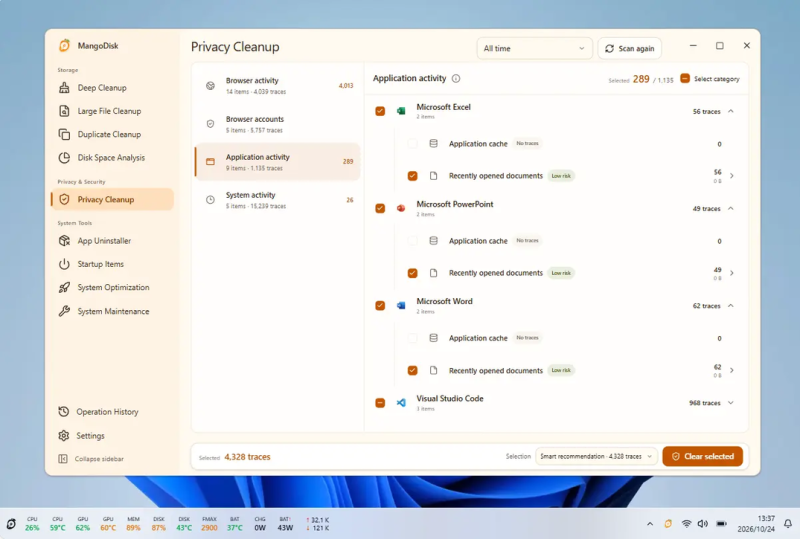Open System Optimization rocket icon
The height and width of the screenshot is (539, 800).
[x=64, y=288]
